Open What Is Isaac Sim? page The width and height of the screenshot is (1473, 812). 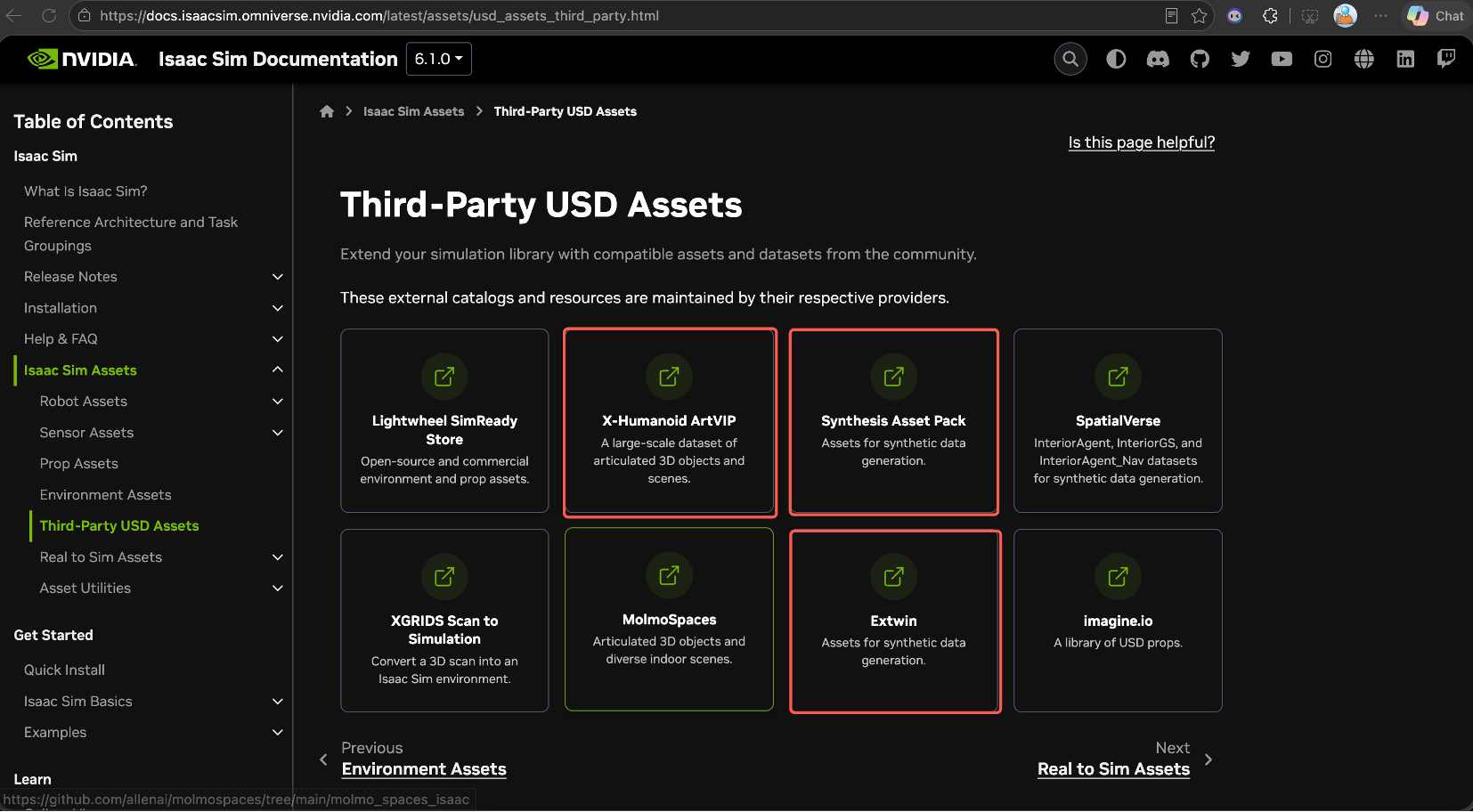(85, 191)
